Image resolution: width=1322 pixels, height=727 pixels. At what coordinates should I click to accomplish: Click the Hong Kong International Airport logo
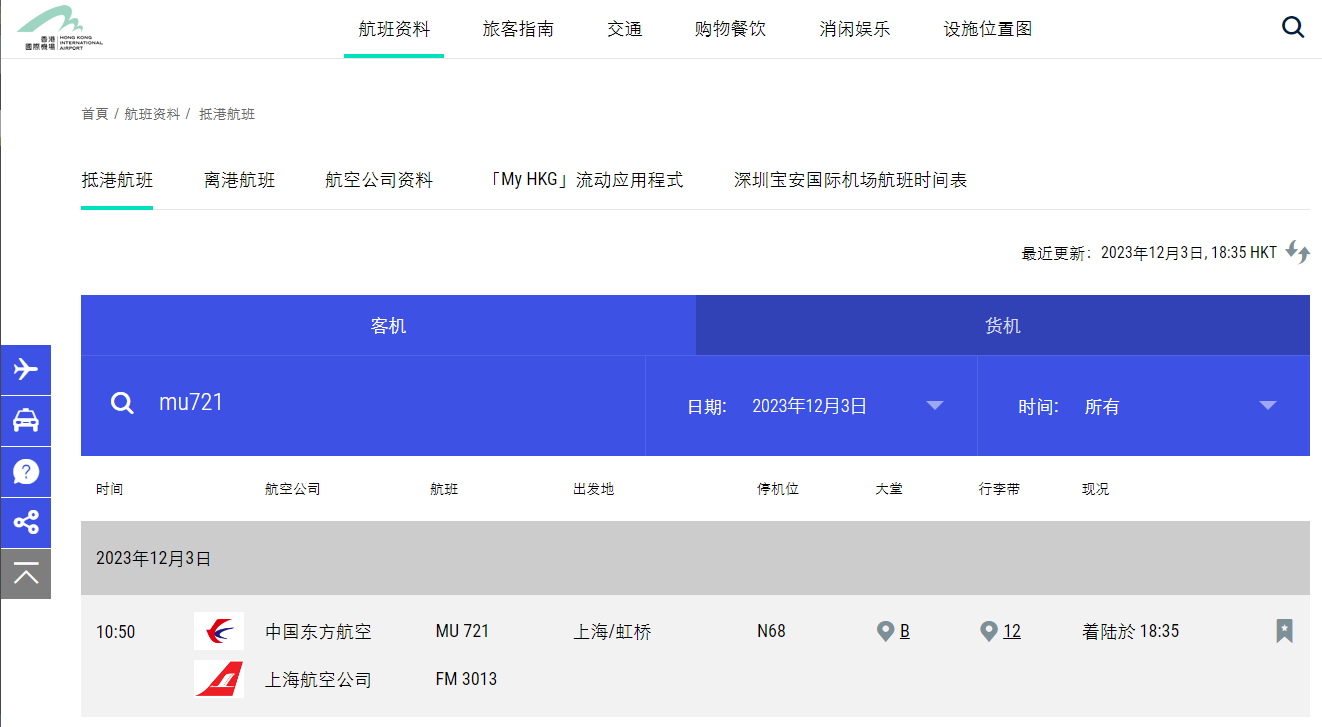tap(60, 29)
